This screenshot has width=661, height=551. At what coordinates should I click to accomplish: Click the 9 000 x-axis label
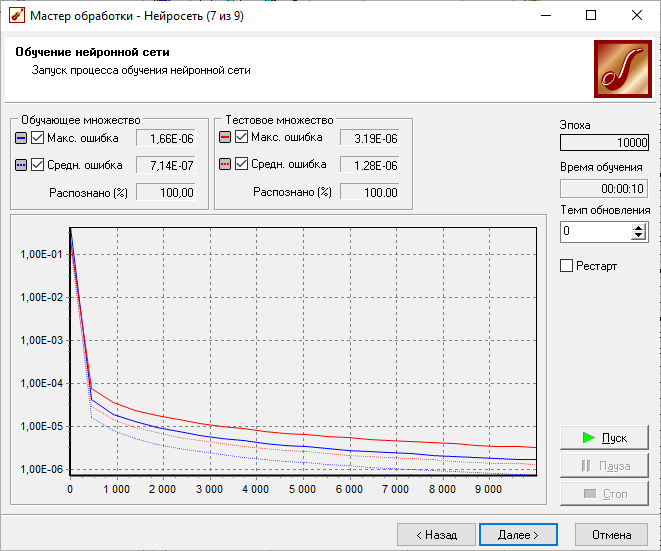click(x=488, y=489)
